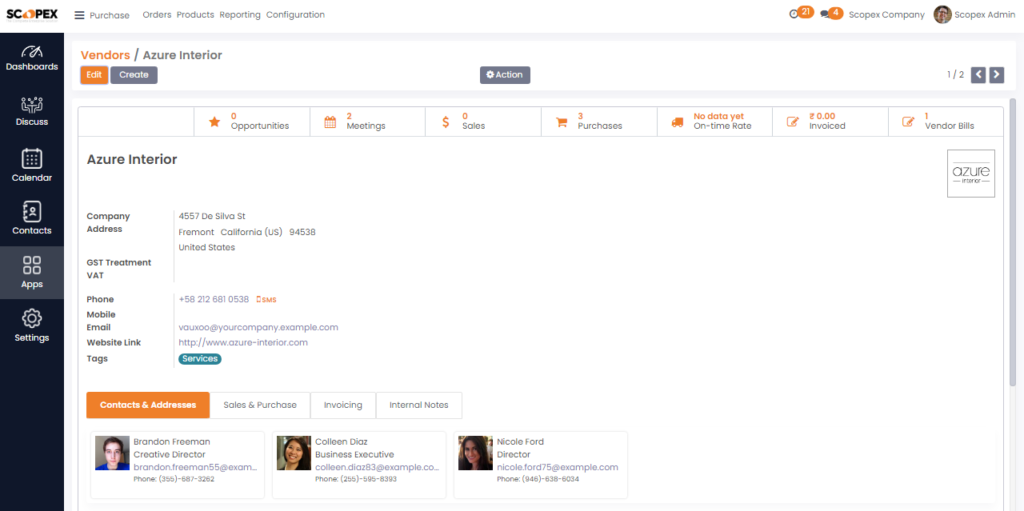Screen dimensions: 1024x511
Task: Click the truck On-time Rate stat button
Action: pyautogui.click(x=714, y=122)
